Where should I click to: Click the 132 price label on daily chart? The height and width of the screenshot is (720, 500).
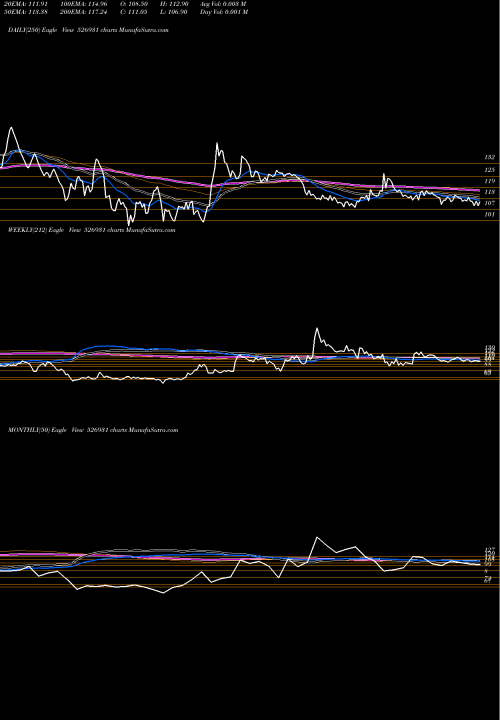click(x=490, y=157)
